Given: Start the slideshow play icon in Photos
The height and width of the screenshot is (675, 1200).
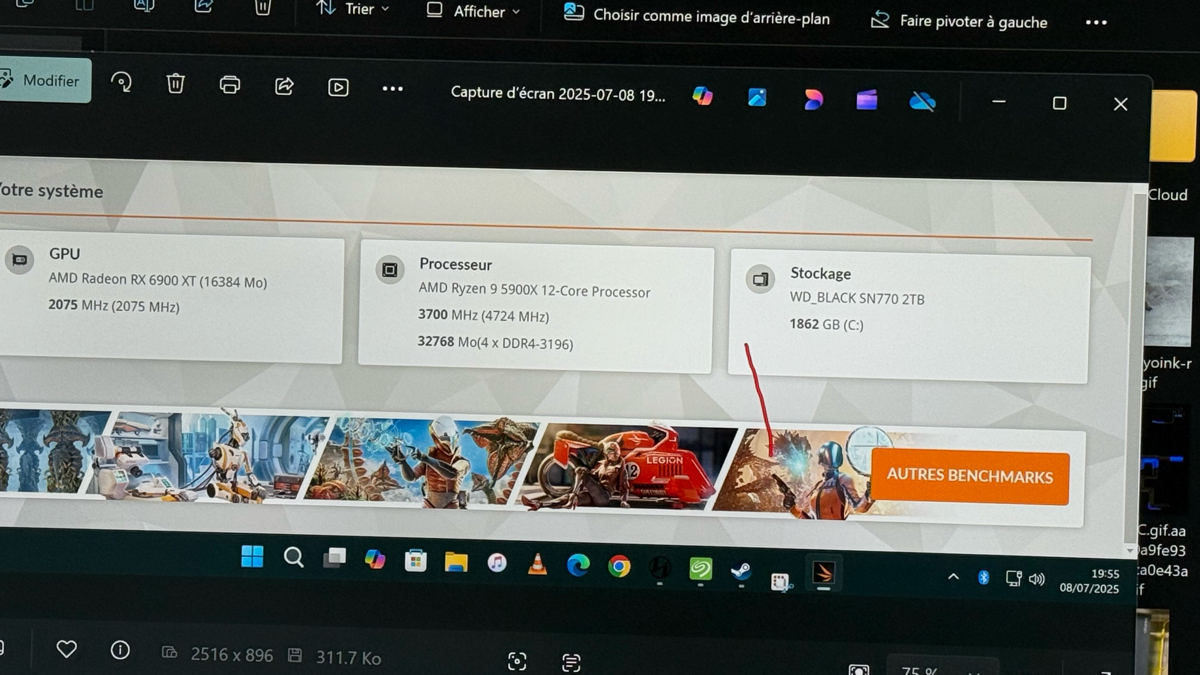Looking at the screenshot, I should [x=338, y=87].
